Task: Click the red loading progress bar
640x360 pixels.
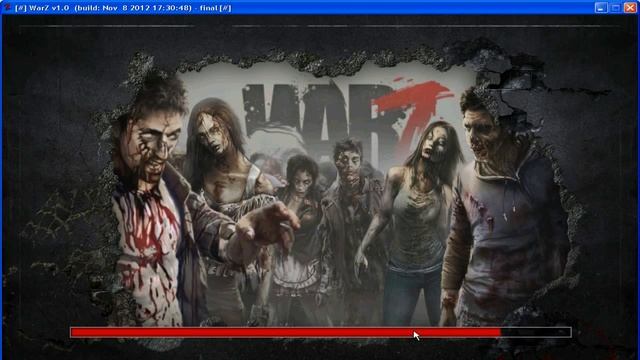Action: click(x=321, y=332)
